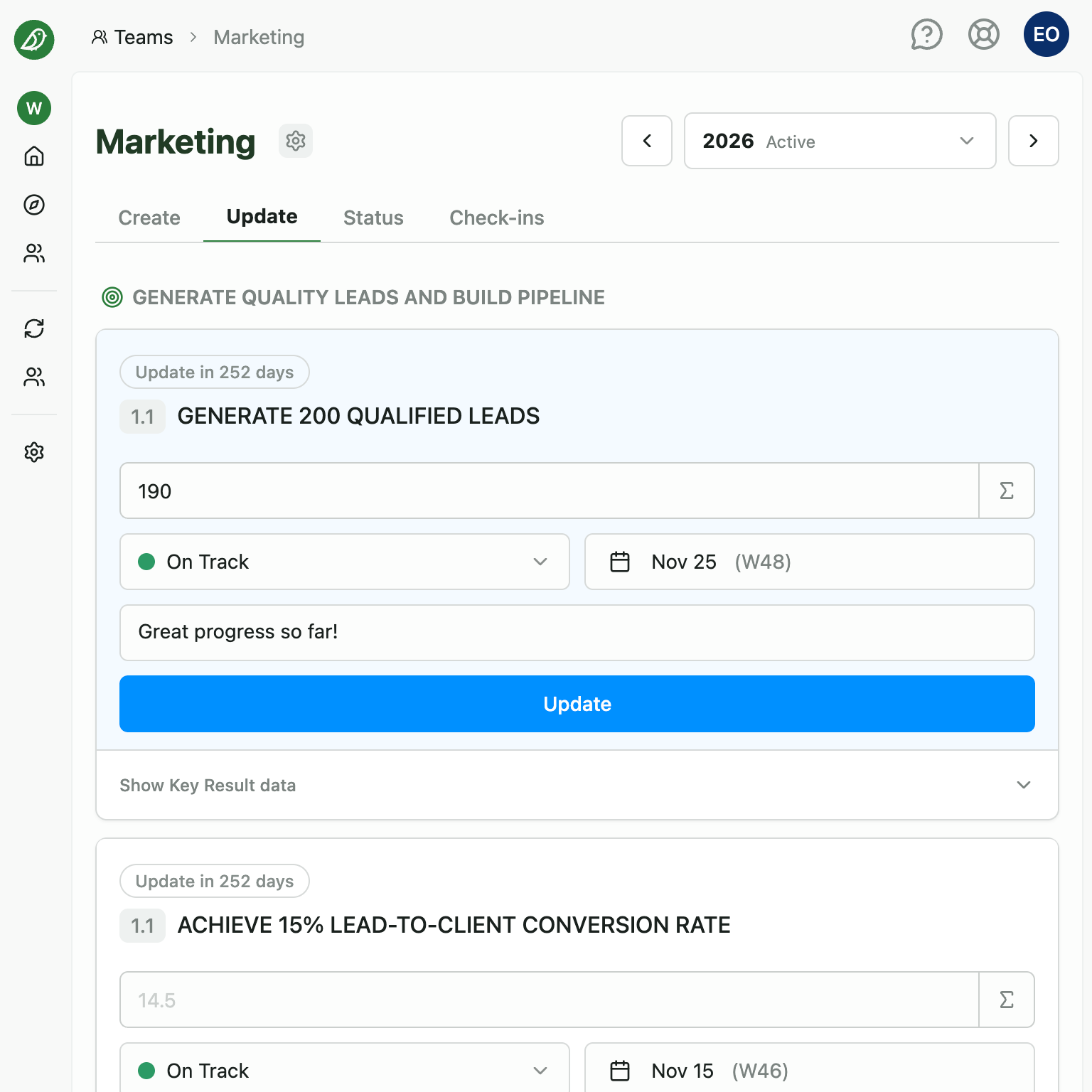
Task: Expand Show Key Result data
Action: click(577, 785)
